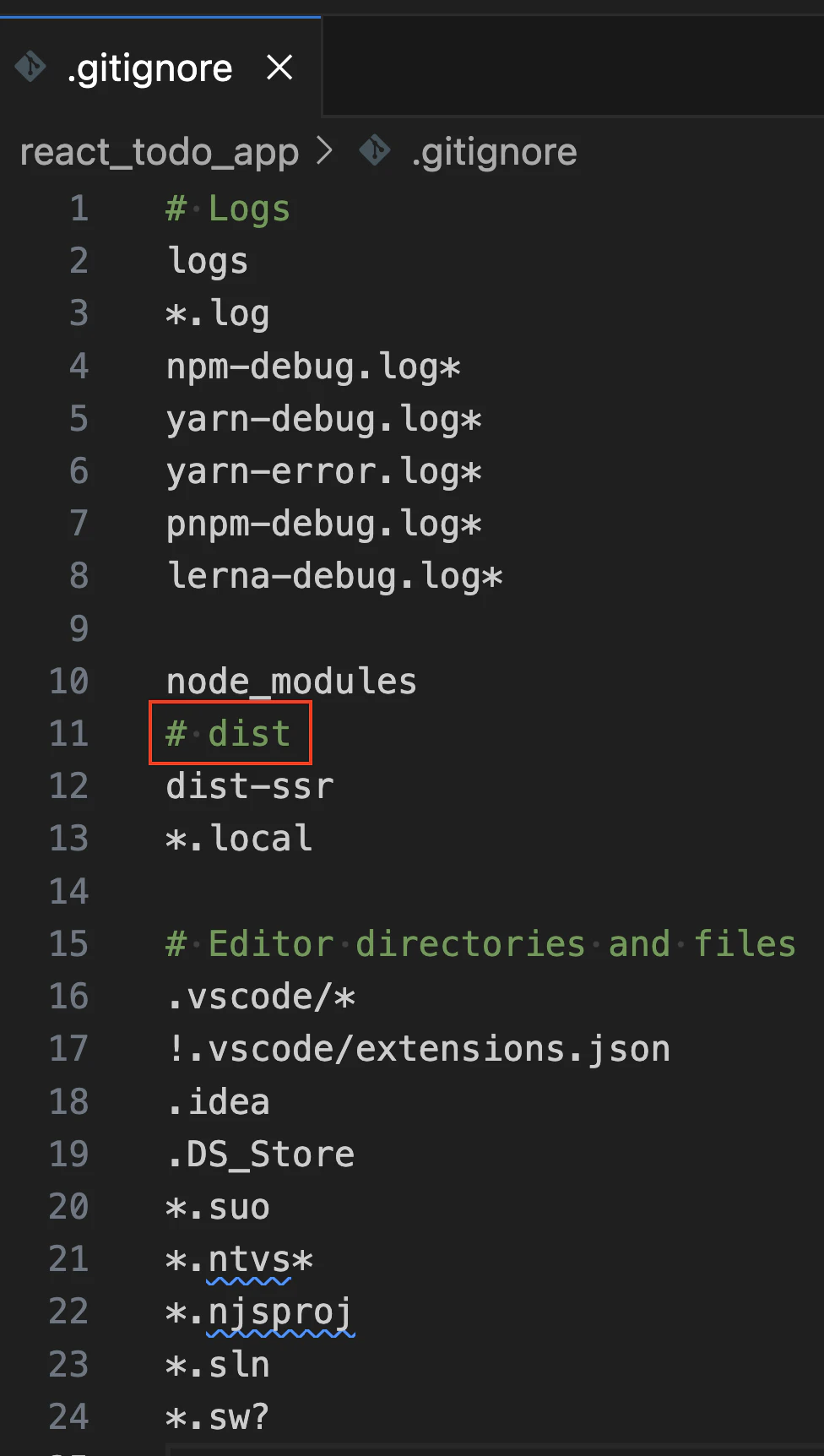Click line number 24 in the gutter
This screenshot has height=1456, width=824.
[68, 1416]
